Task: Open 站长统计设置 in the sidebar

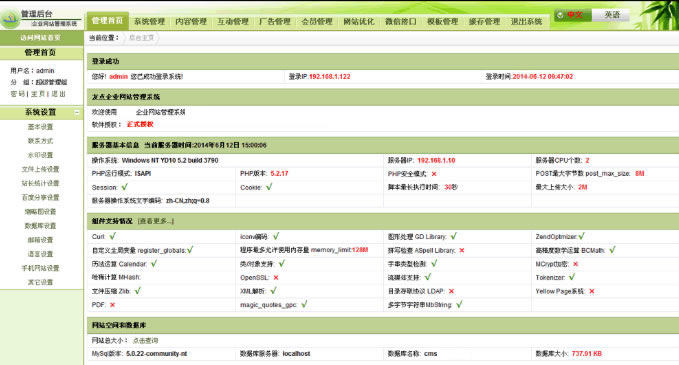Action: click(x=40, y=183)
